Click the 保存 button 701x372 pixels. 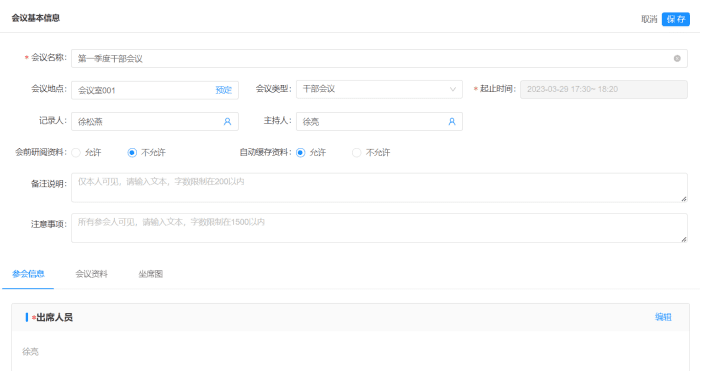[x=676, y=19]
